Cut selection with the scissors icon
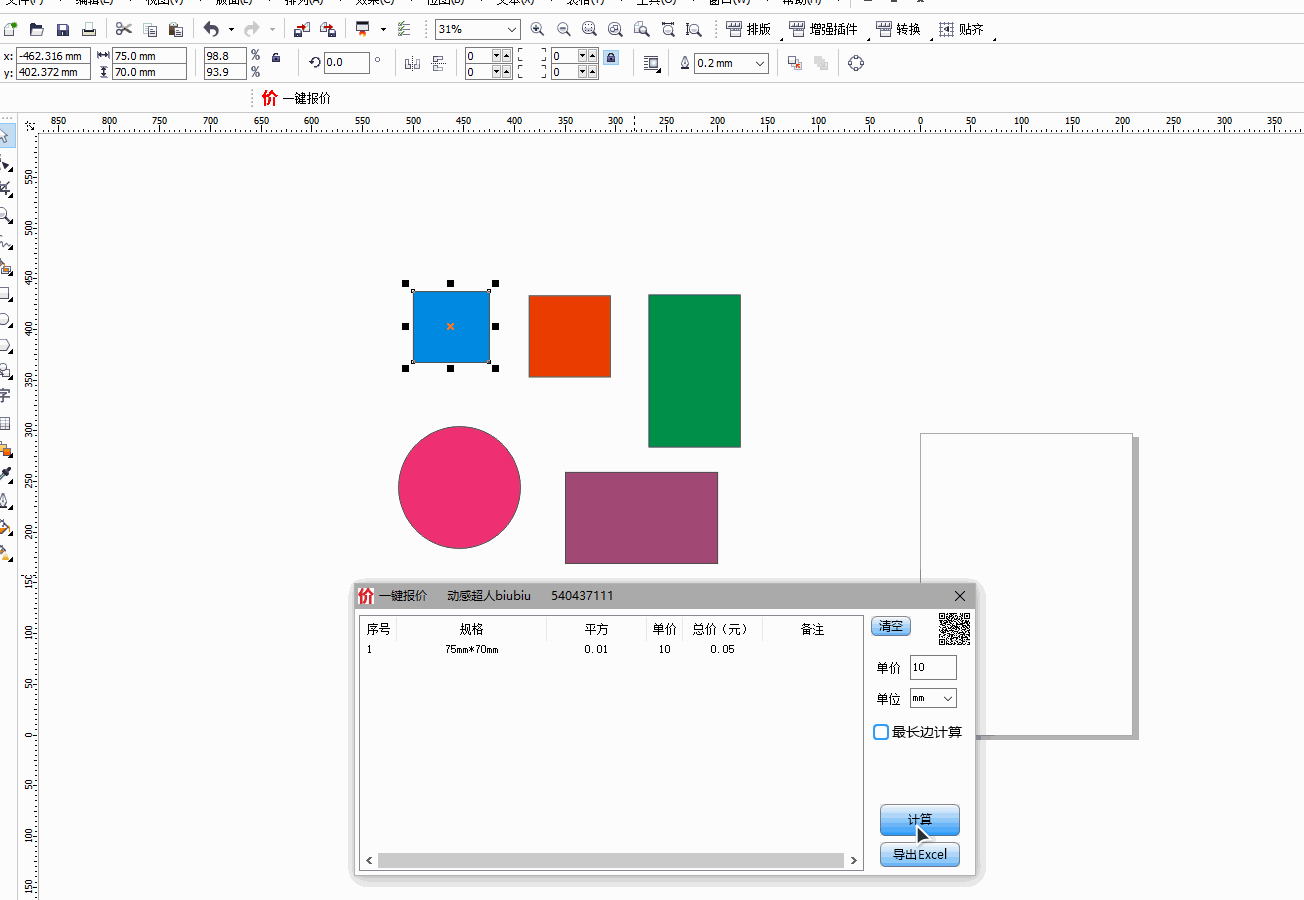The height and width of the screenshot is (900, 1304). coord(124,29)
